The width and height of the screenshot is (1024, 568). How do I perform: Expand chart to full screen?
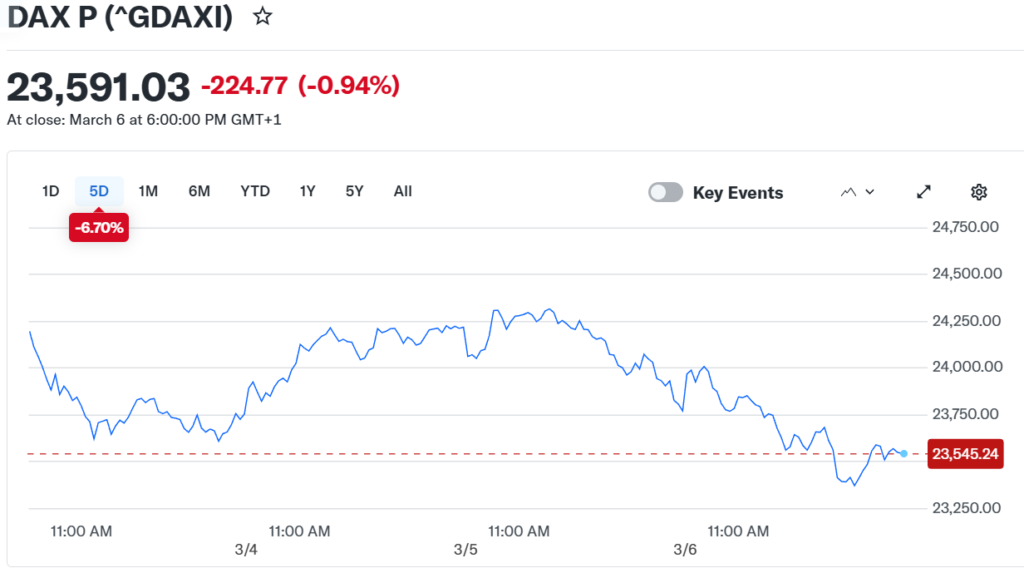coord(924,192)
